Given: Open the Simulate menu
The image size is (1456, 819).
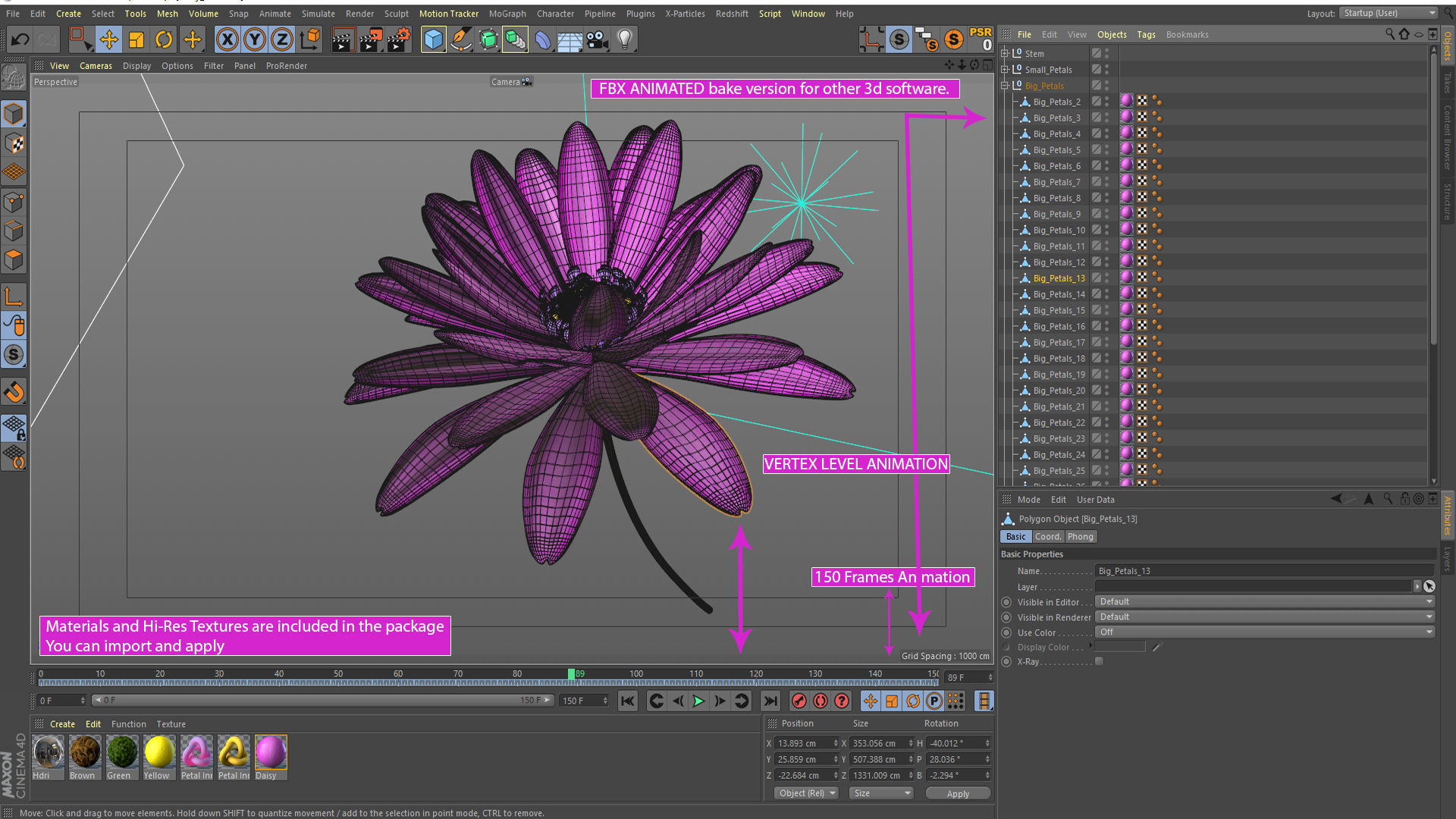Looking at the screenshot, I should point(318,14).
